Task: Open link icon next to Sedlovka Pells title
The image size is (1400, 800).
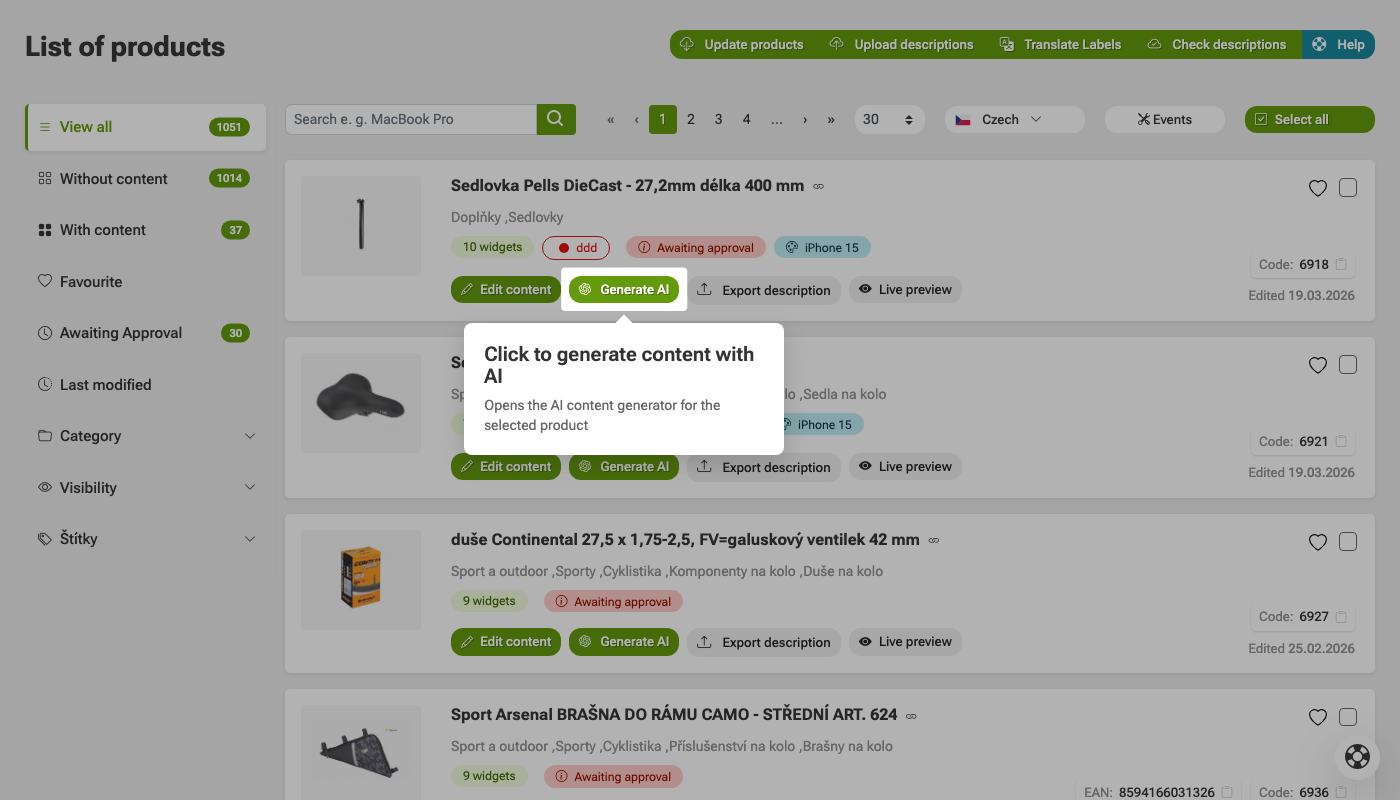Action: 818,186
